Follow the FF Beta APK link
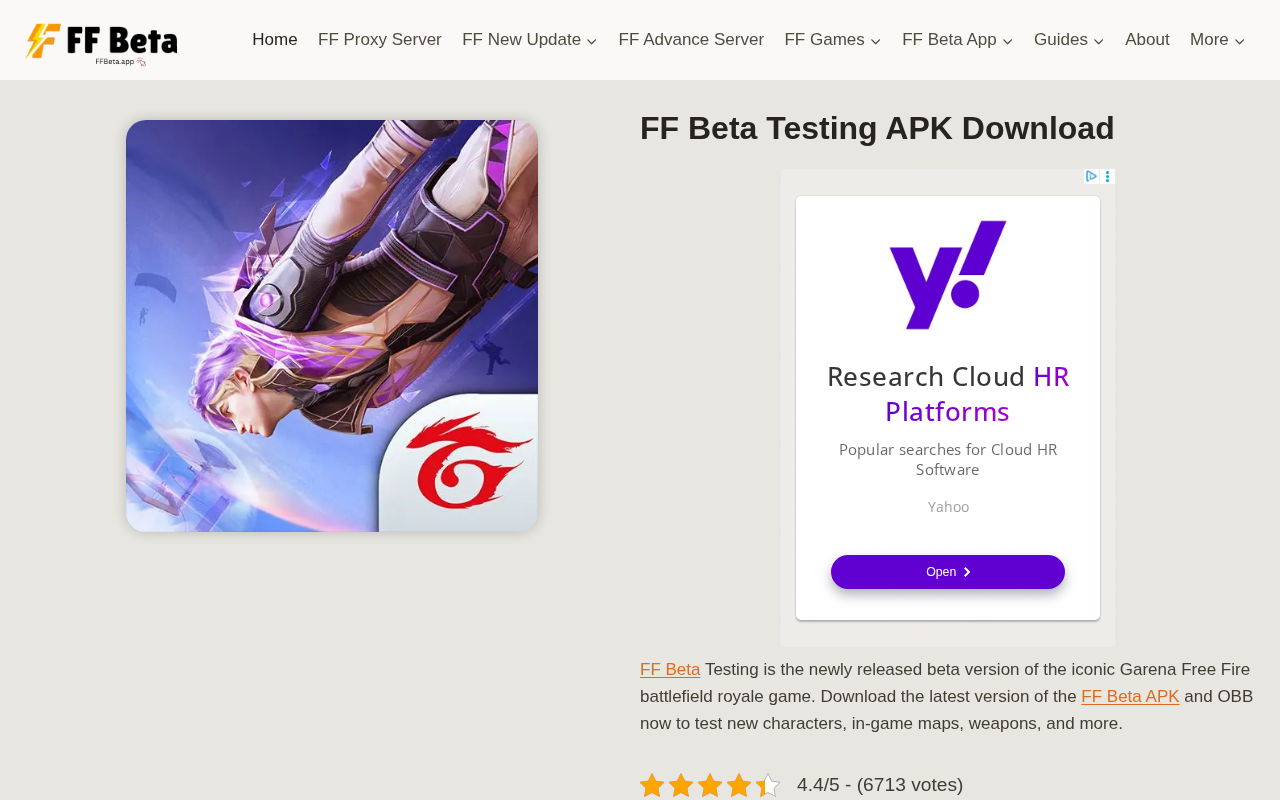The image size is (1280, 800). (x=1130, y=697)
